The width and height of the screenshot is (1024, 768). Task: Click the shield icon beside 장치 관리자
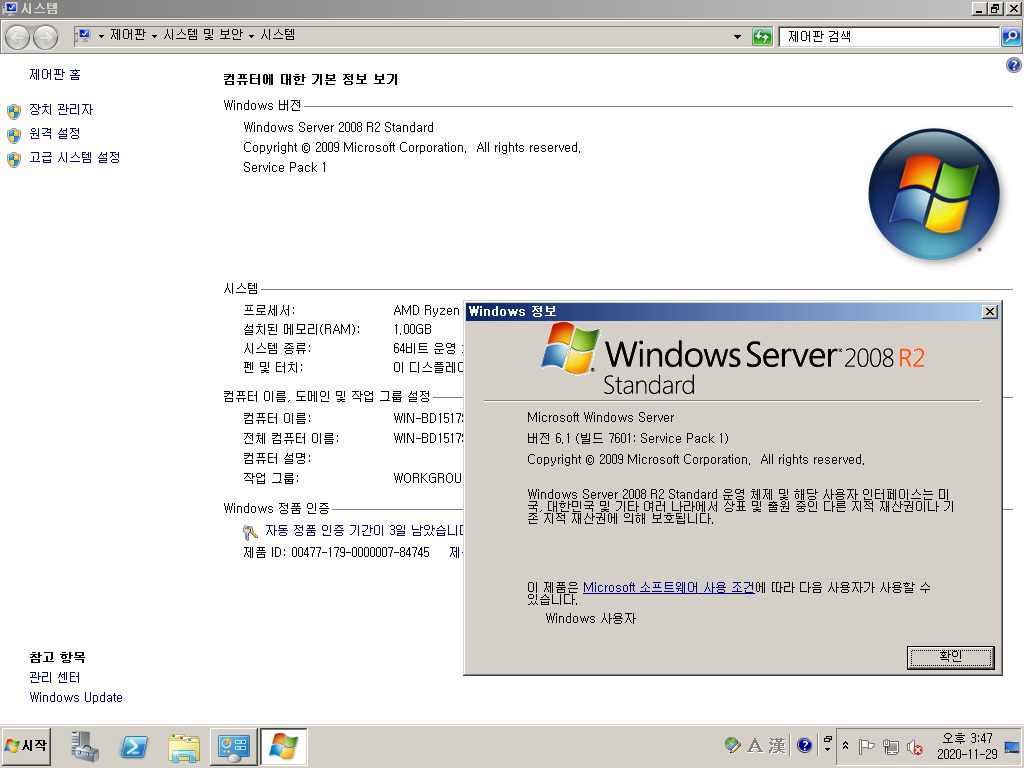tap(14, 111)
